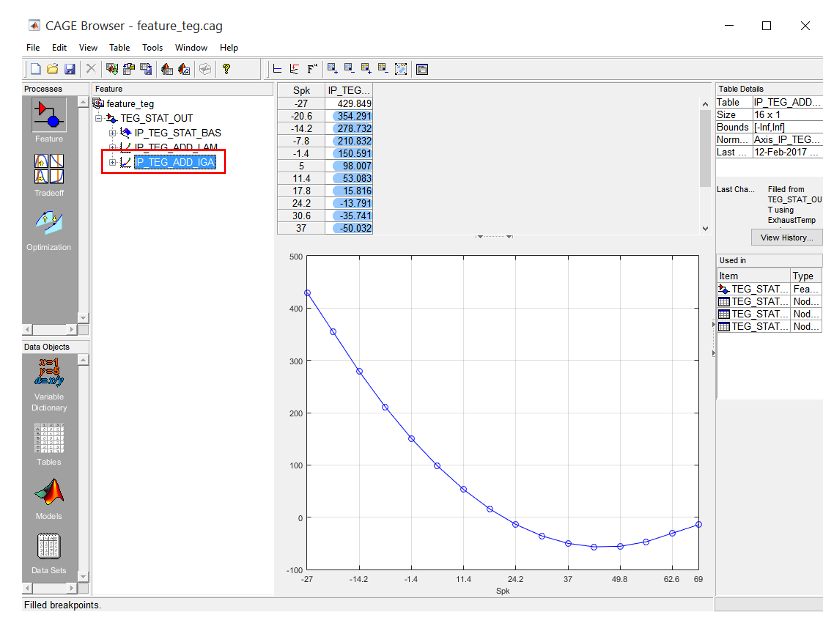Select the Spk breakpoint cell 24.2
The image size is (836, 624).
coord(301,203)
